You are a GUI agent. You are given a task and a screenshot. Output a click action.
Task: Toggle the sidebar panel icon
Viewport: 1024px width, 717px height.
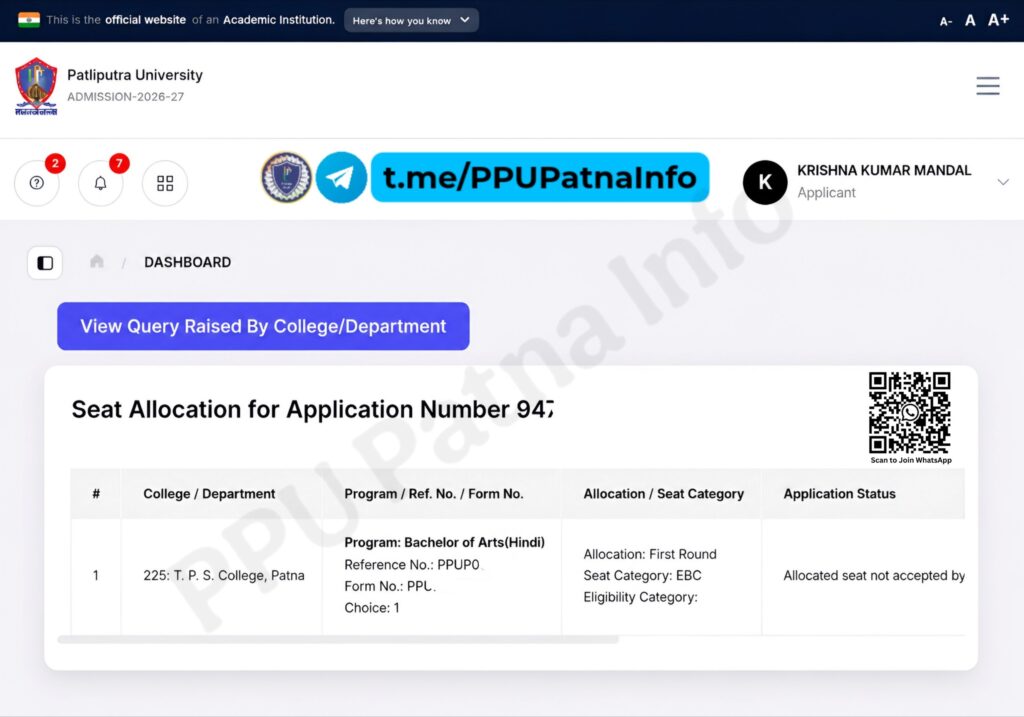(x=45, y=263)
